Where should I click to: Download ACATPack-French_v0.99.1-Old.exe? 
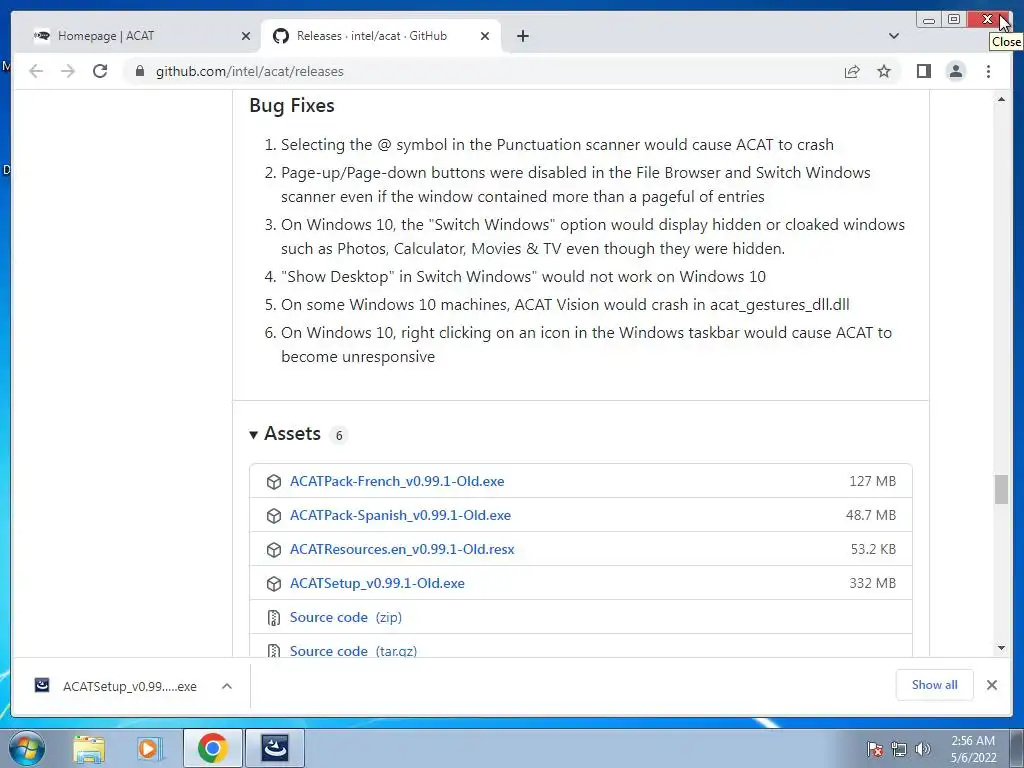pos(397,481)
